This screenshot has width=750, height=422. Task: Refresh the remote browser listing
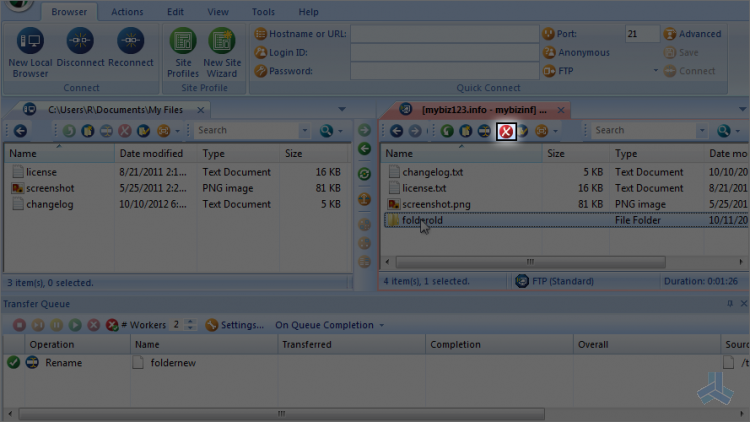(447, 131)
